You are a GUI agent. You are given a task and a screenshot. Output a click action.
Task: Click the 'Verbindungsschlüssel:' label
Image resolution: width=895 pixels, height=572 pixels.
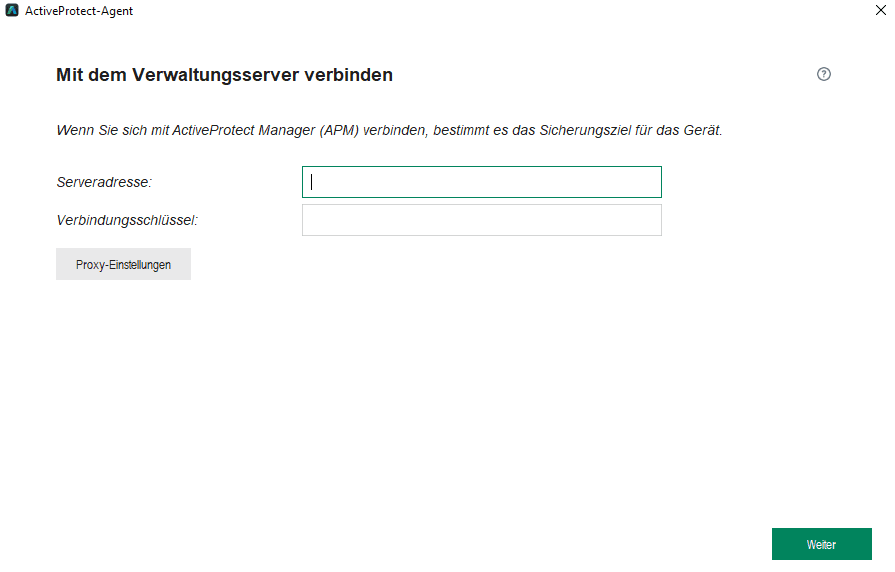tap(127, 220)
